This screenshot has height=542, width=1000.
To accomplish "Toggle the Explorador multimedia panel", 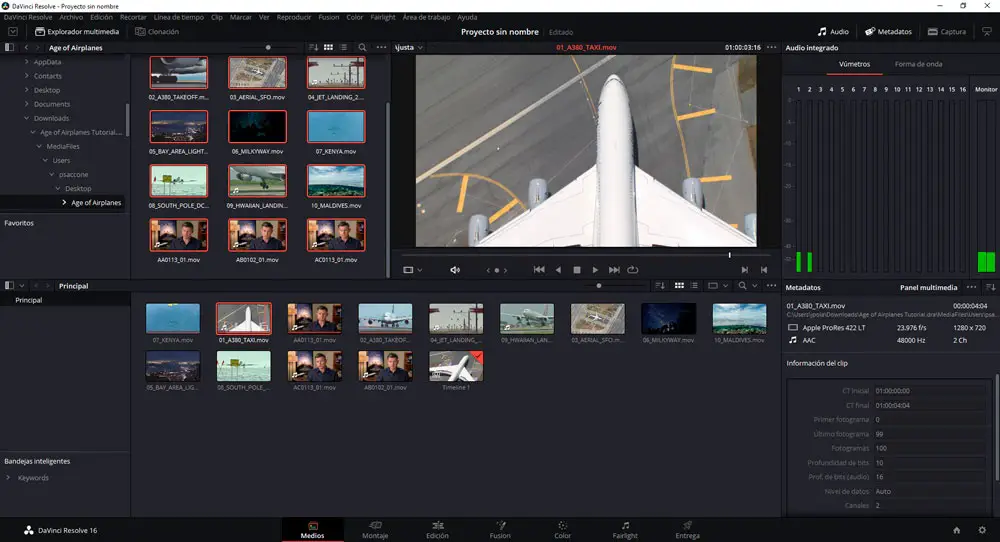I will [76, 31].
